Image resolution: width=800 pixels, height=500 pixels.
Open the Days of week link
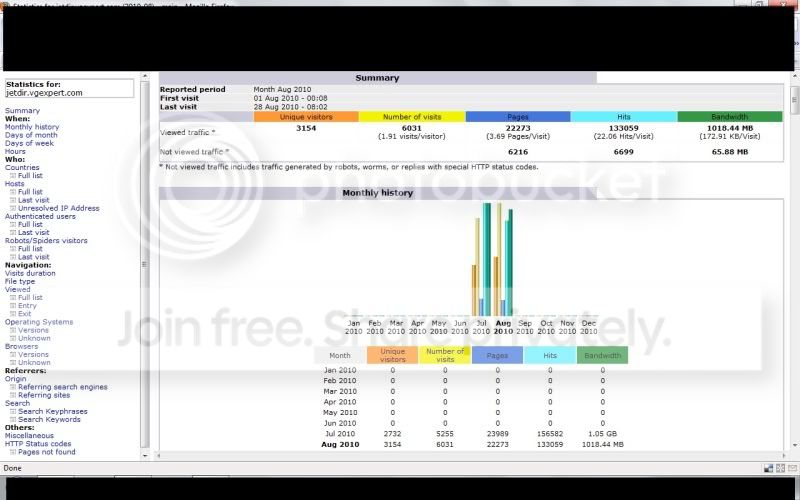(x=29, y=143)
